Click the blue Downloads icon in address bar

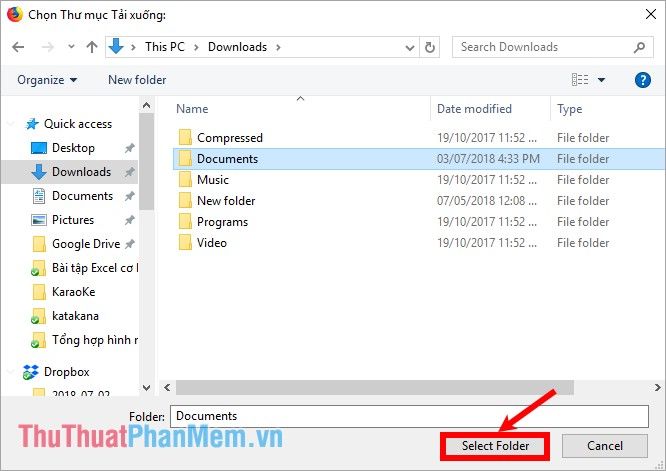(116, 46)
